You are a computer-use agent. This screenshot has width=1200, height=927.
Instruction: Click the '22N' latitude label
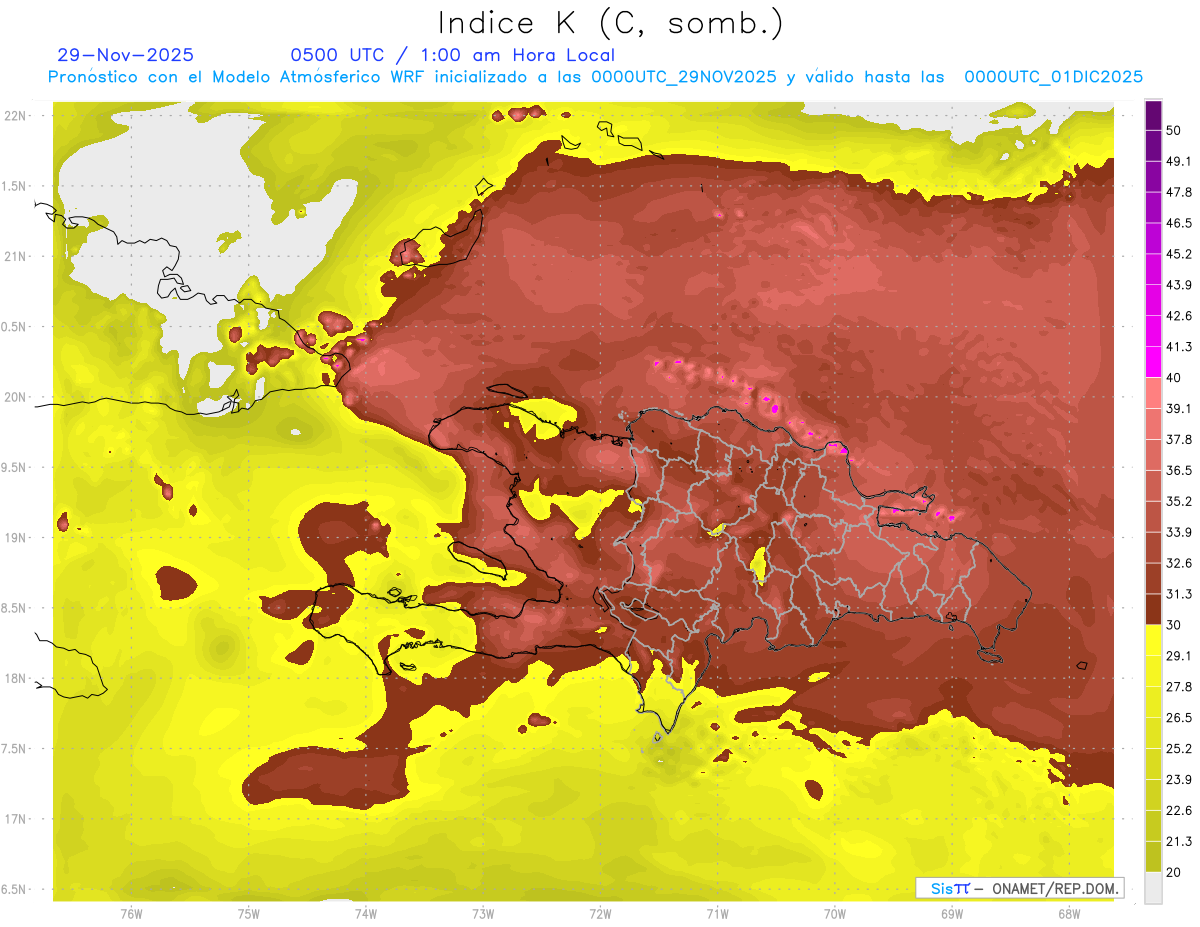[x=15, y=115]
